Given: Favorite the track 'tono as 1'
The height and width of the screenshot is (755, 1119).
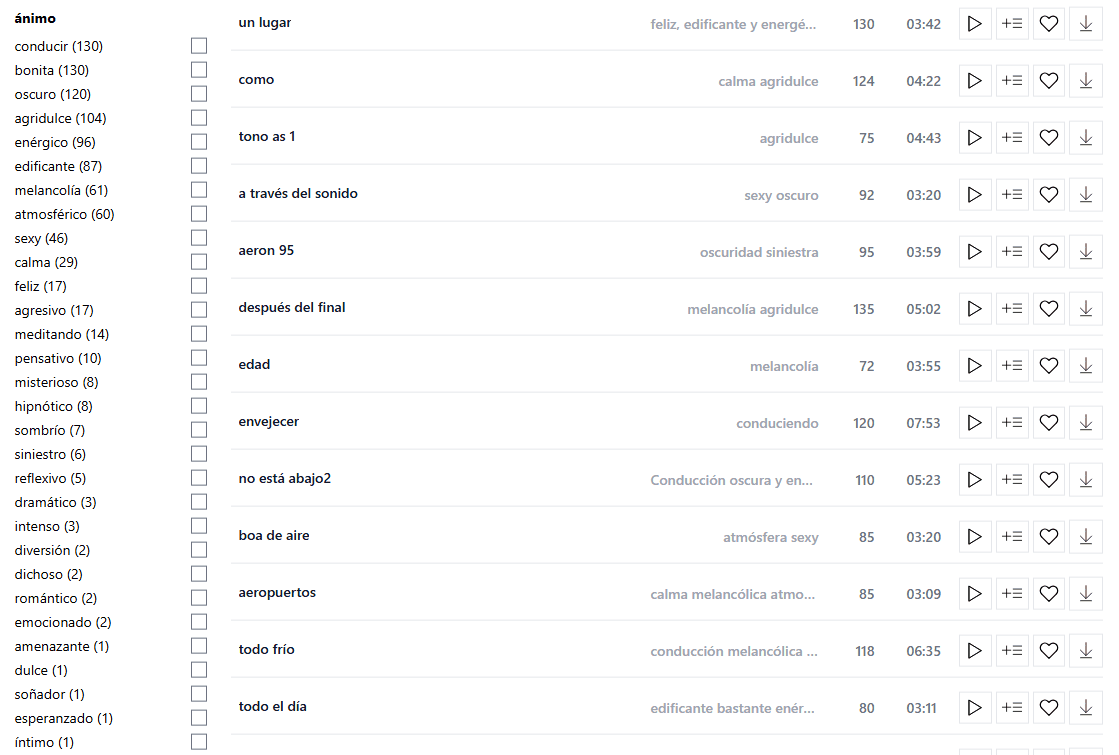Looking at the screenshot, I should 1049,138.
